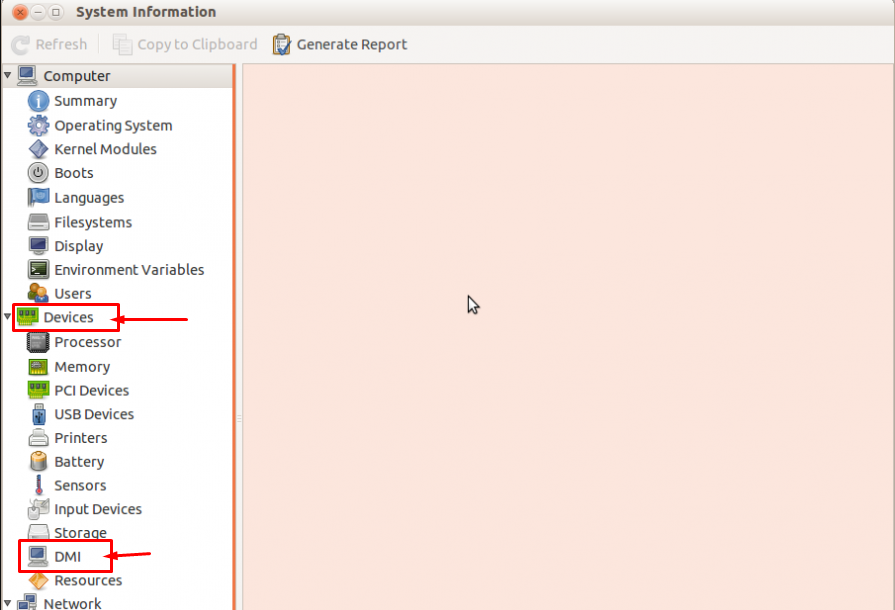The image size is (895, 610).
Task: Click the Devices green card icon
Action: [27, 317]
